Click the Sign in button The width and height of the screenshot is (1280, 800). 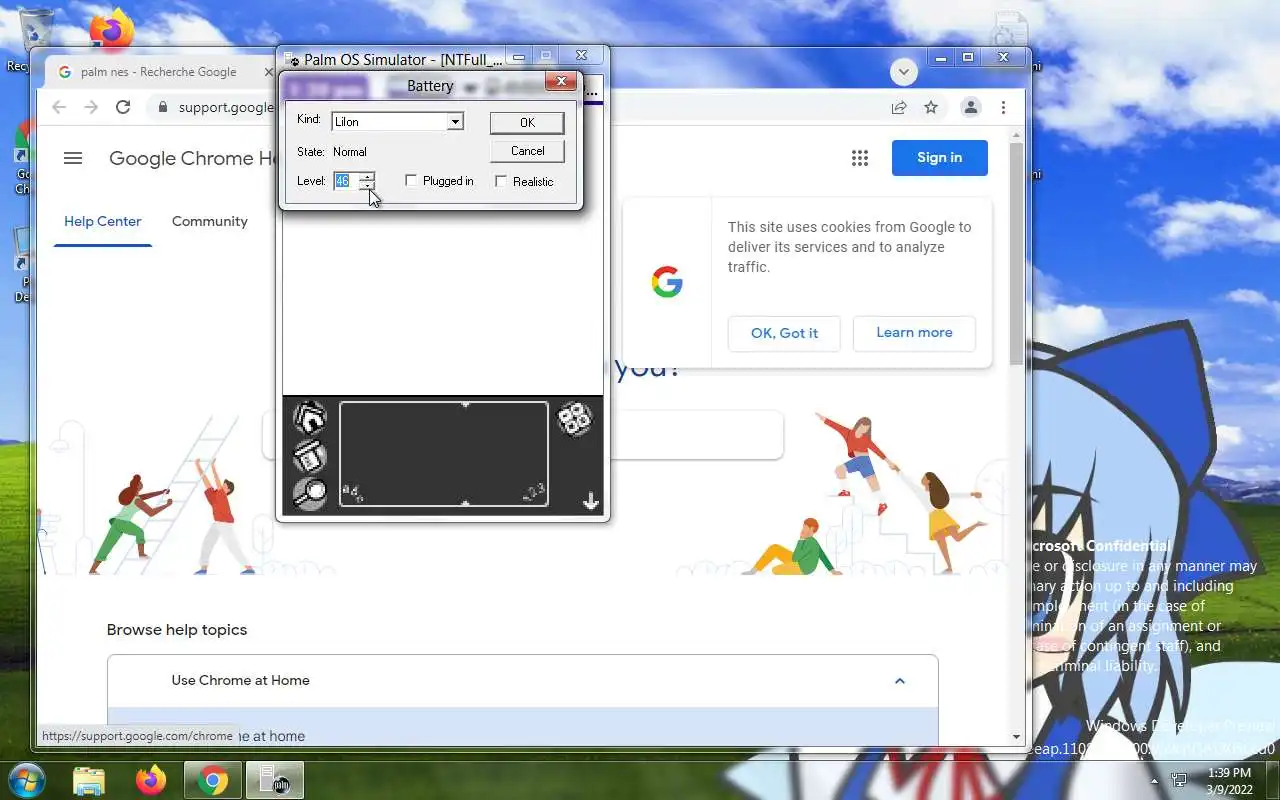pos(939,157)
